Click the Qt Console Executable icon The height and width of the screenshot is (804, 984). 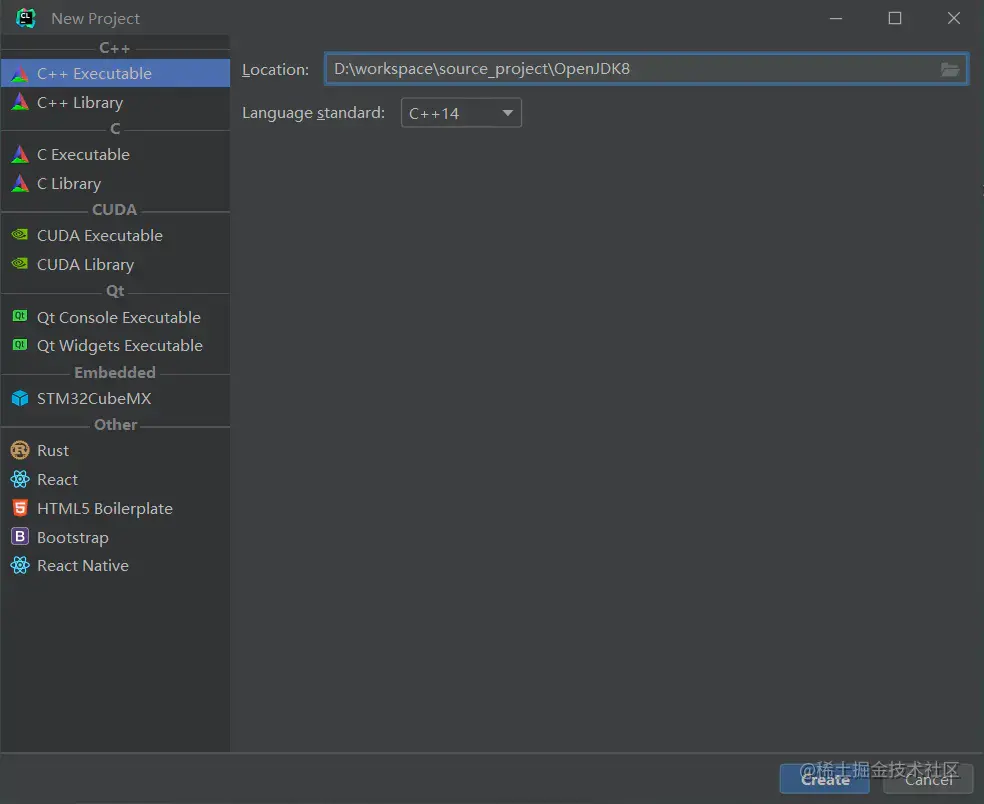point(20,316)
